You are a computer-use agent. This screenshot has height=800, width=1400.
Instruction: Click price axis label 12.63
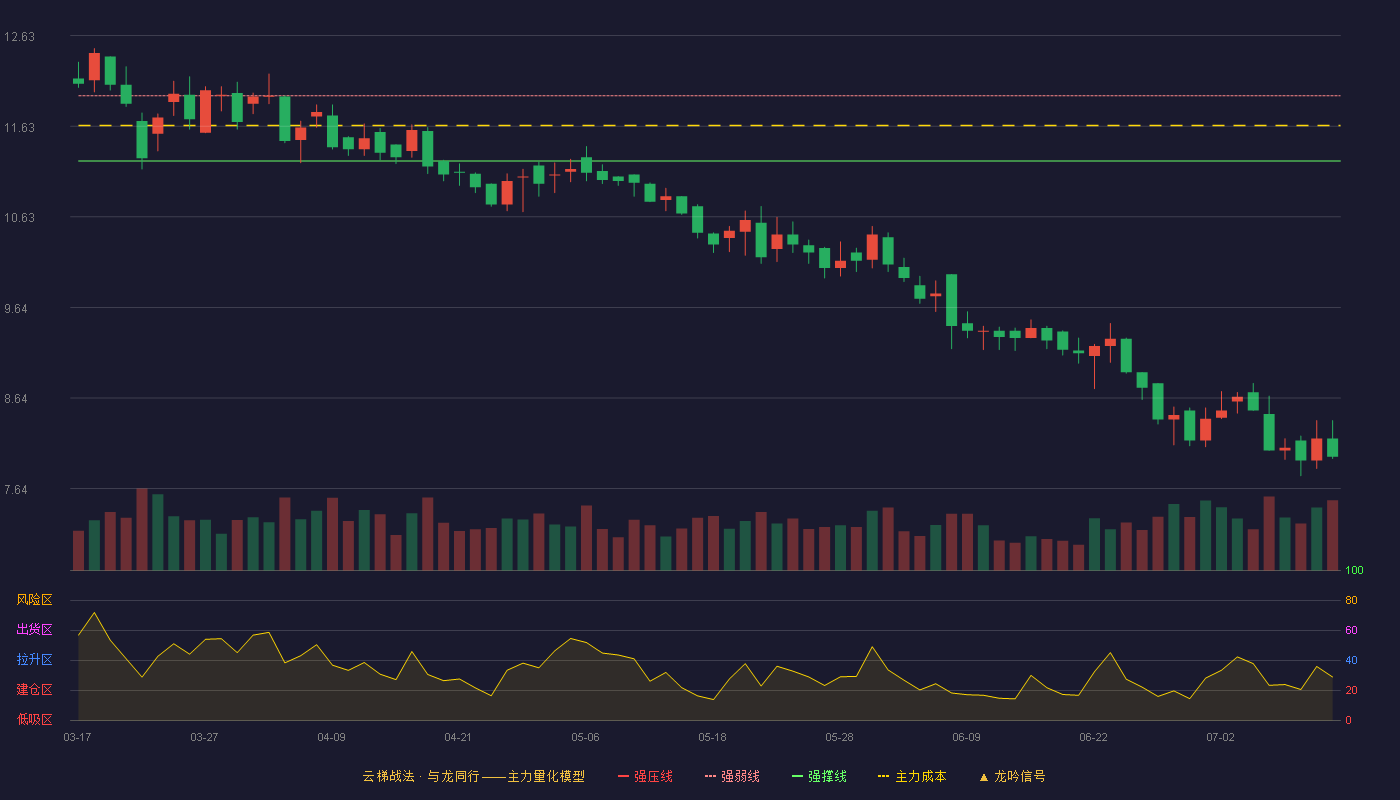19,37
